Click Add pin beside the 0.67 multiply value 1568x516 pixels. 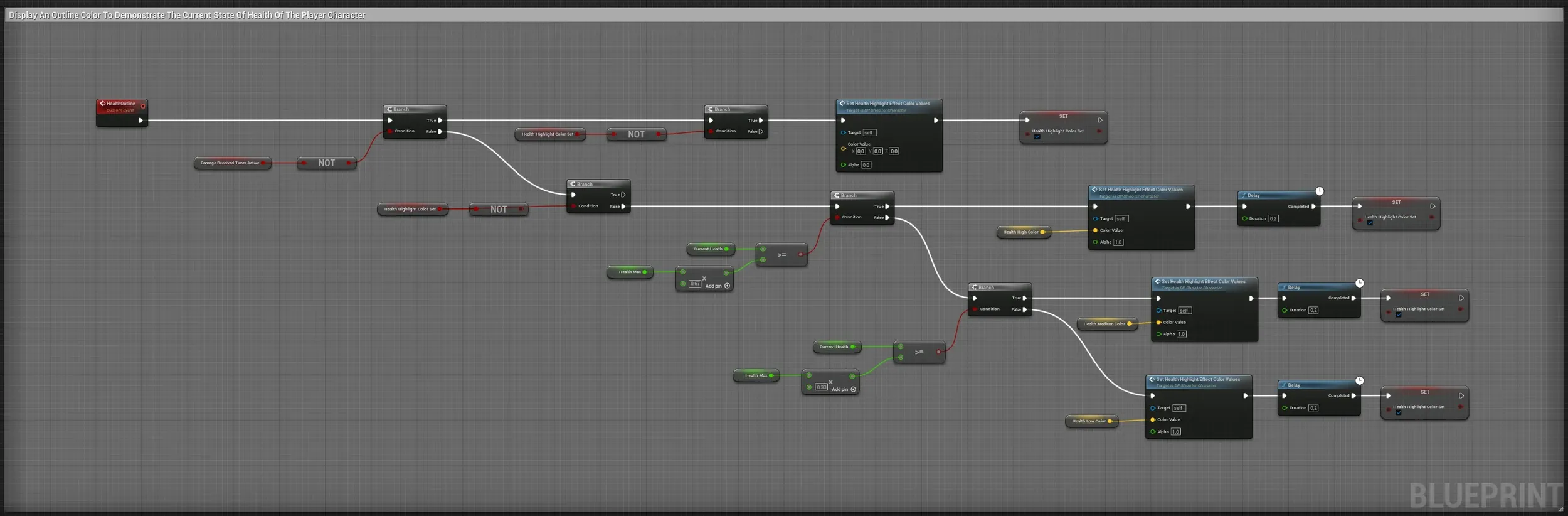(x=718, y=286)
